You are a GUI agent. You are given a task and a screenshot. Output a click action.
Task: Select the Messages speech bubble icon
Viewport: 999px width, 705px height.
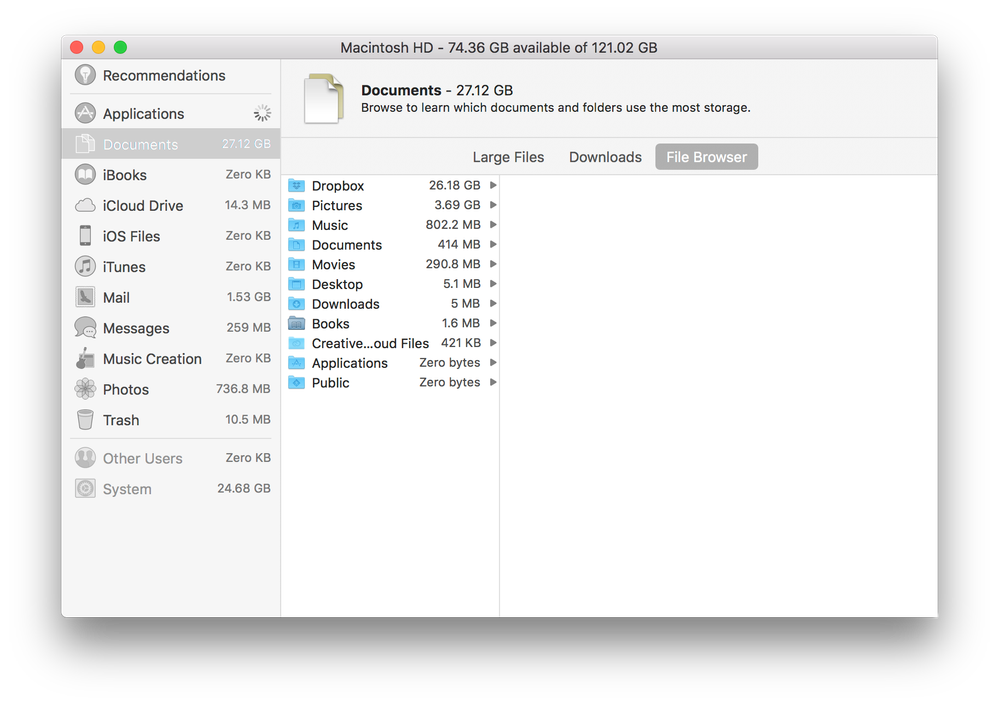tap(85, 328)
